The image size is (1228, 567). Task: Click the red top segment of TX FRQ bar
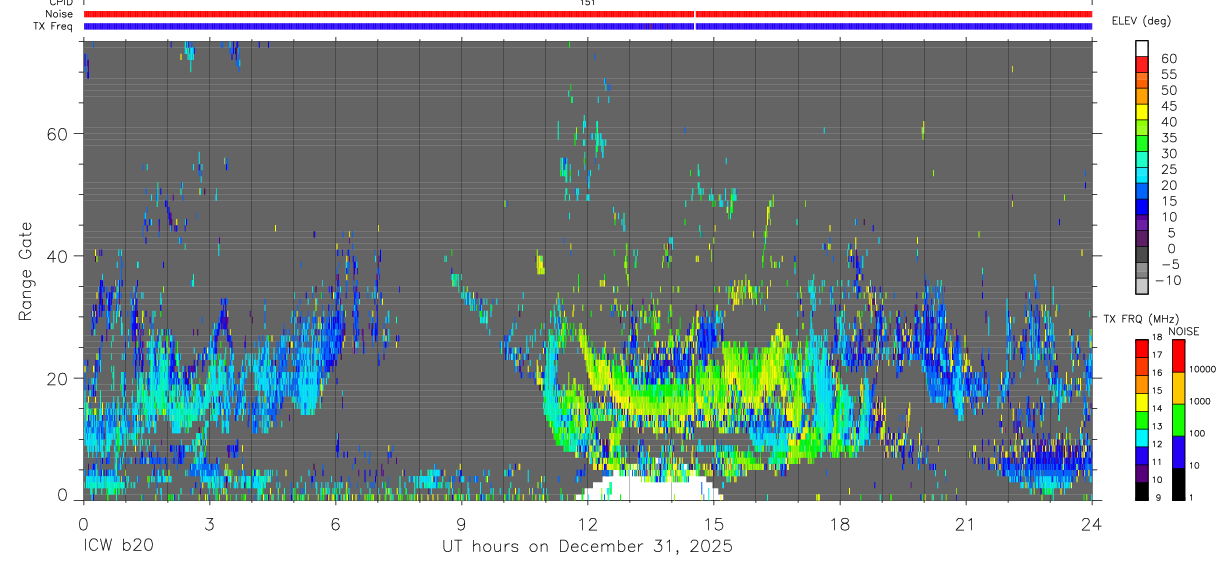(1141, 348)
